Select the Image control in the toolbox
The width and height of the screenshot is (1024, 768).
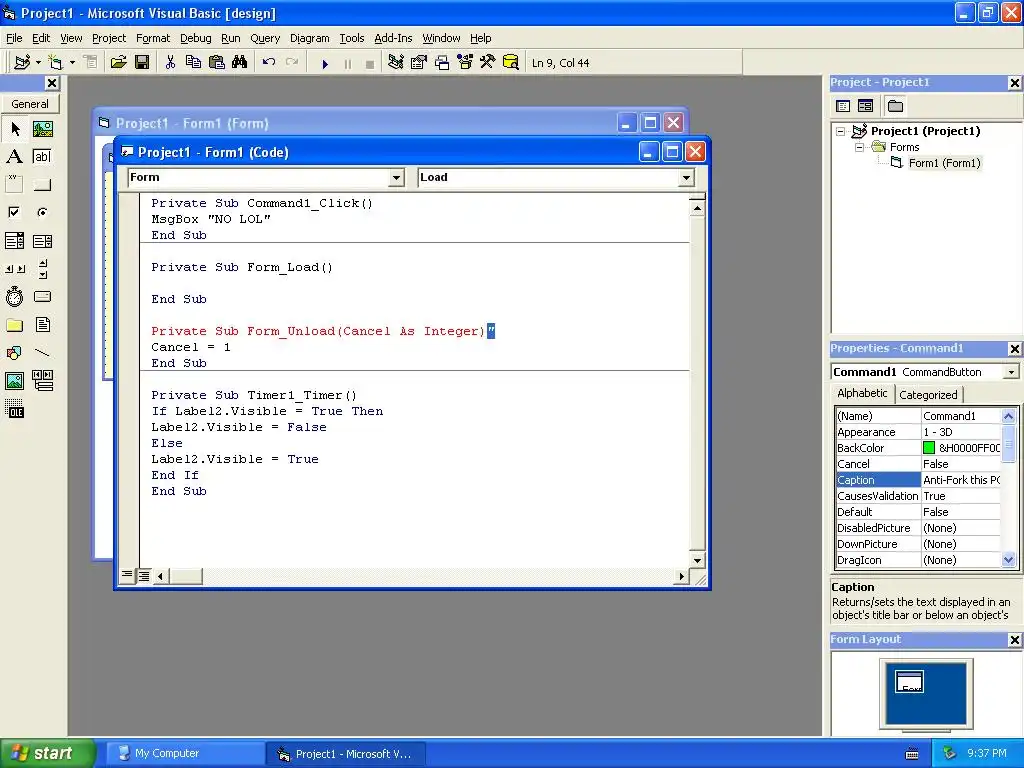coord(15,381)
